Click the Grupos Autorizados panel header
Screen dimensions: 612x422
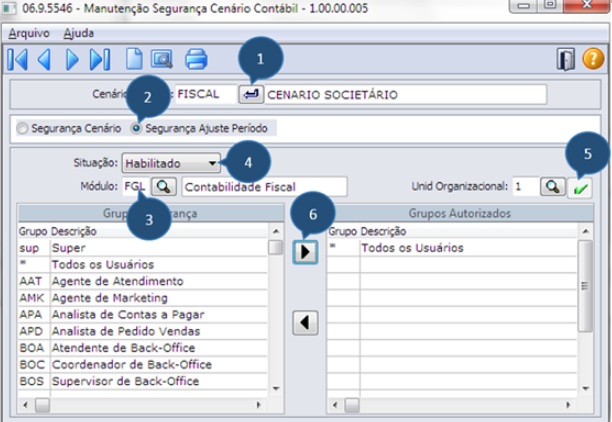460,214
